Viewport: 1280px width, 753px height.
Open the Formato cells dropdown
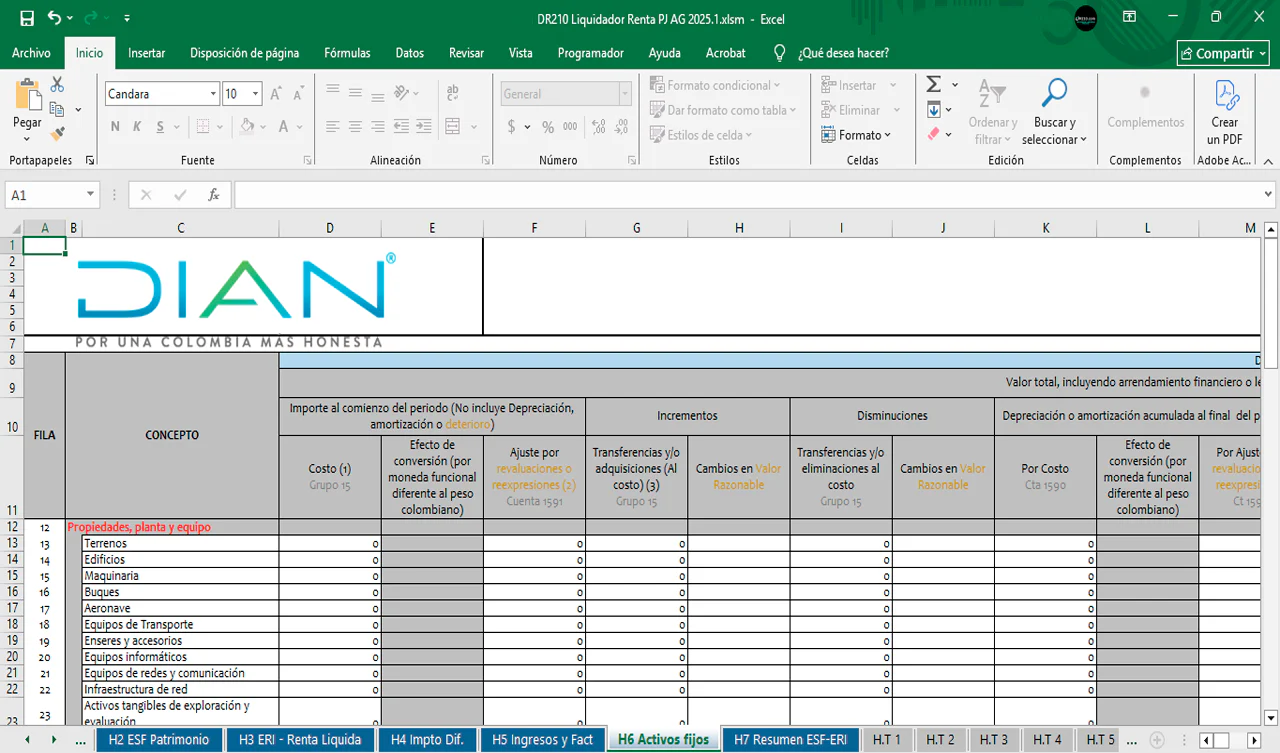coord(857,135)
